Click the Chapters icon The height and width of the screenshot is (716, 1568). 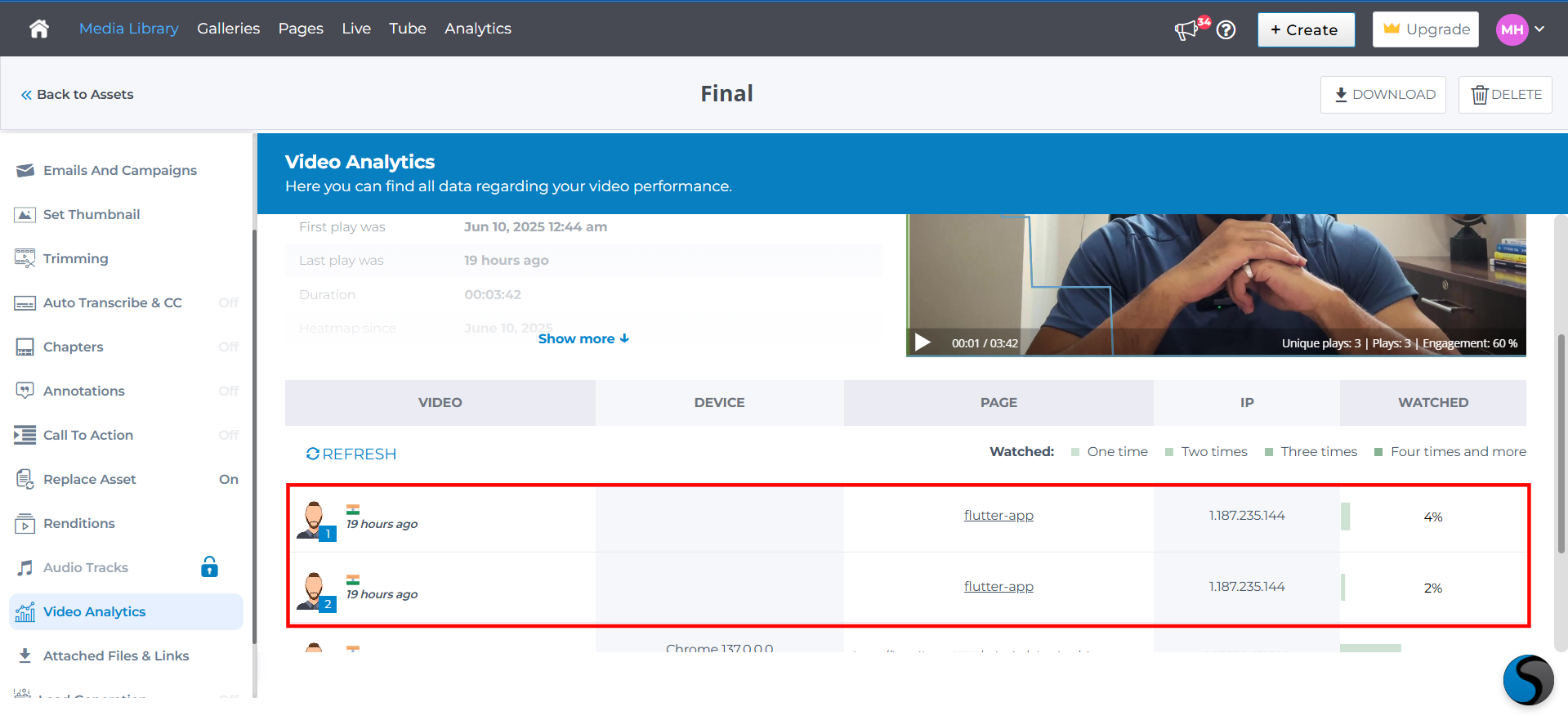(25, 347)
